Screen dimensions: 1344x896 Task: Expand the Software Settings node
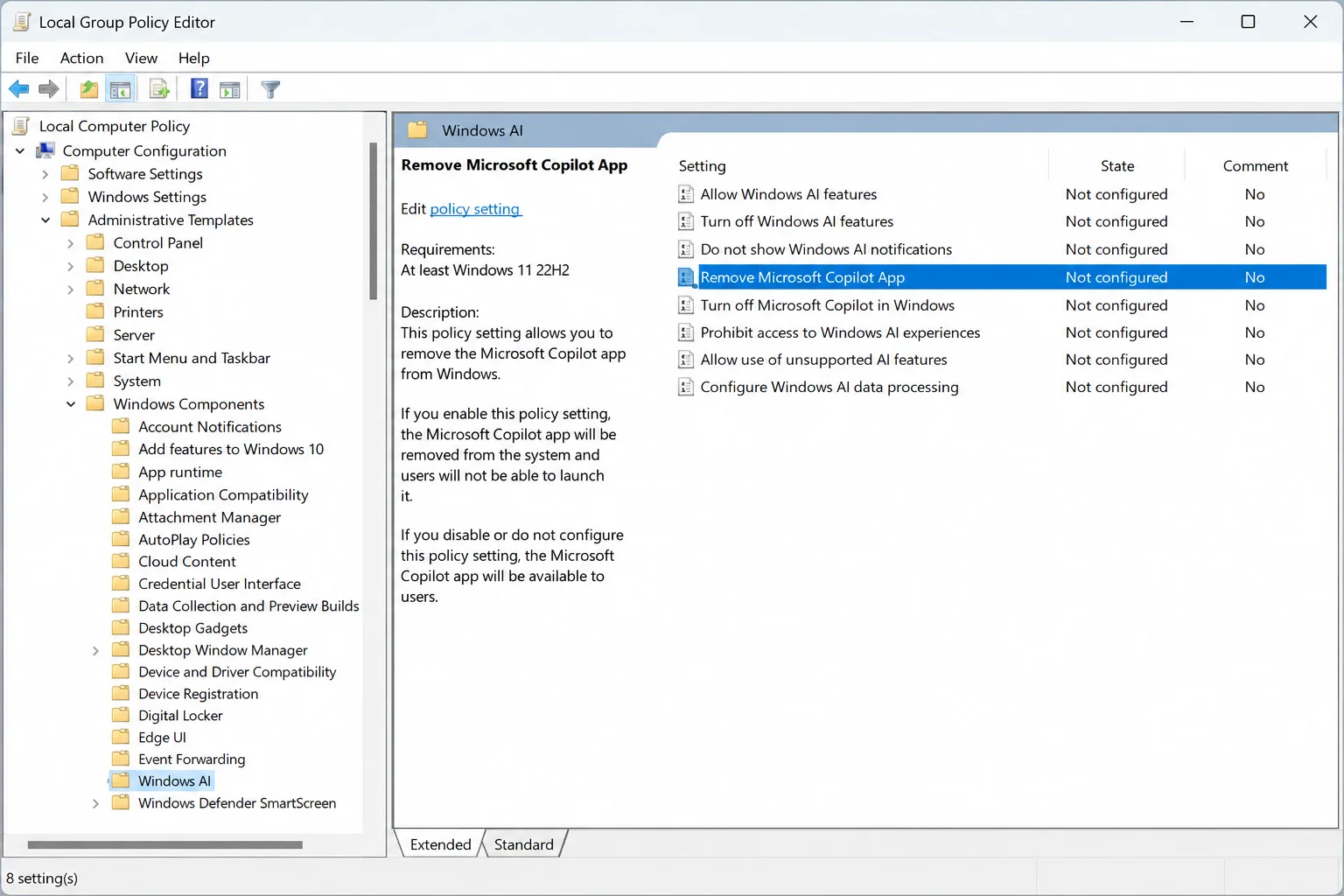pos(45,174)
